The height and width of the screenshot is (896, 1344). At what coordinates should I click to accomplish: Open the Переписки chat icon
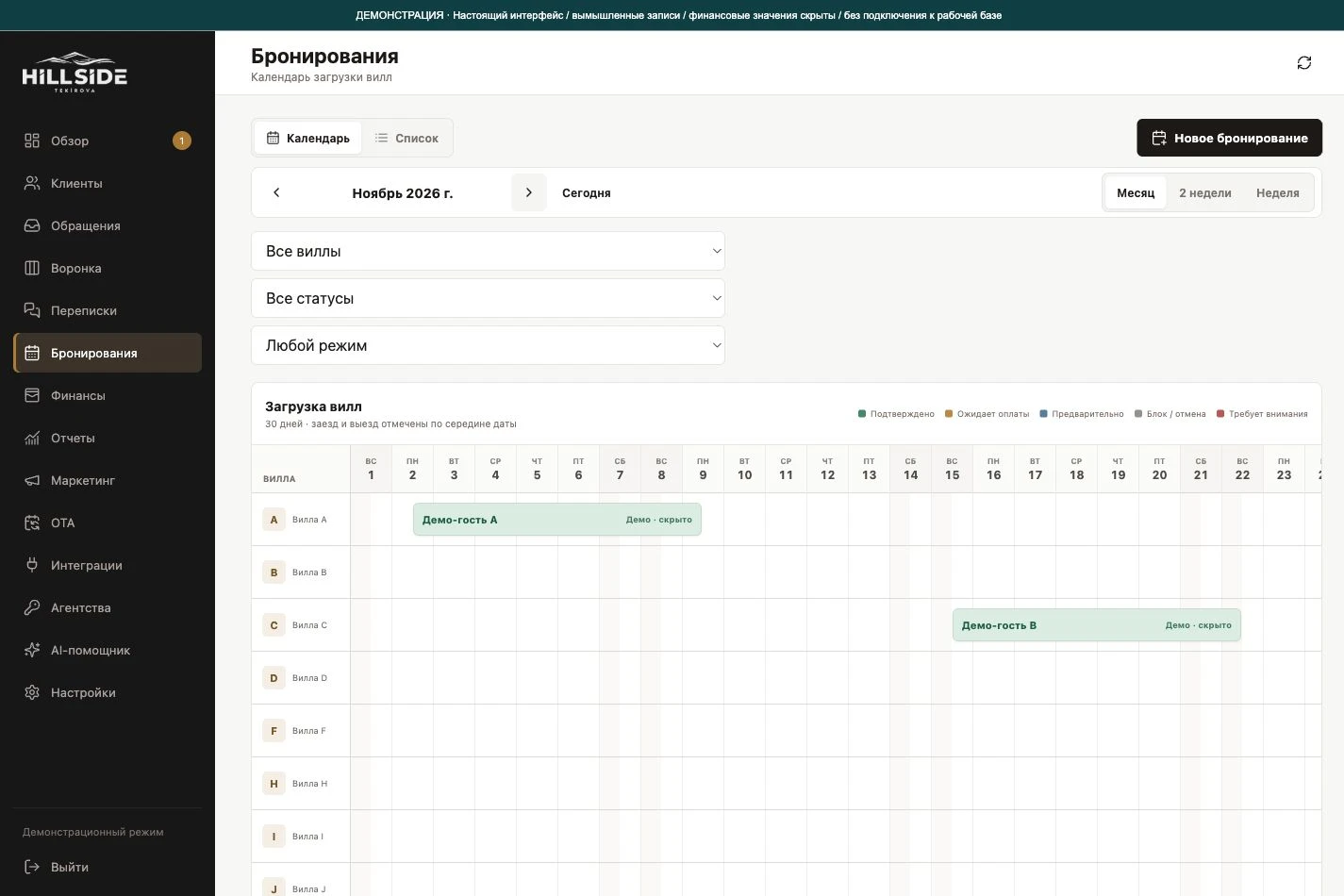pyautogui.click(x=32, y=310)
